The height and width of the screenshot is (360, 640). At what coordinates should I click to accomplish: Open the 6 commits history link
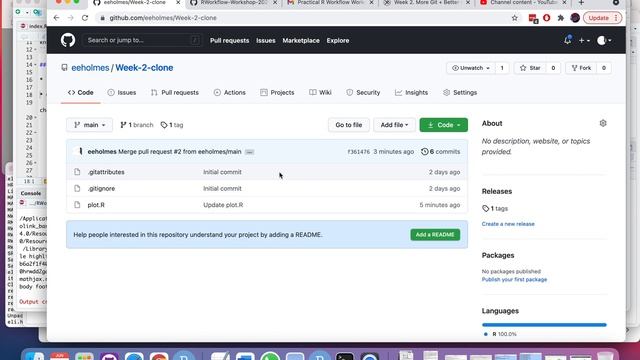click(x=440, y=151)
